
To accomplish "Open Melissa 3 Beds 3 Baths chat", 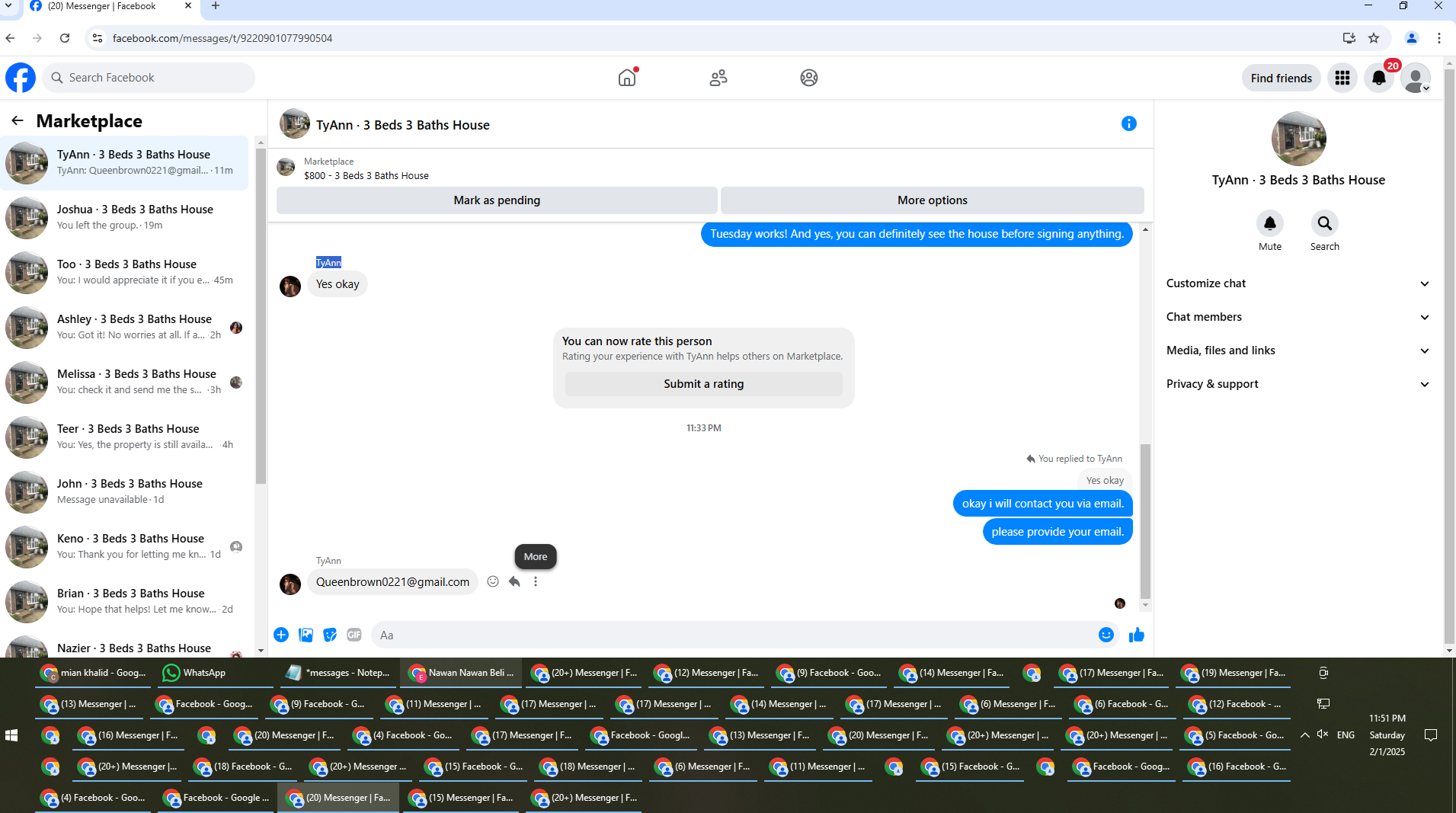I will (126, 382).
